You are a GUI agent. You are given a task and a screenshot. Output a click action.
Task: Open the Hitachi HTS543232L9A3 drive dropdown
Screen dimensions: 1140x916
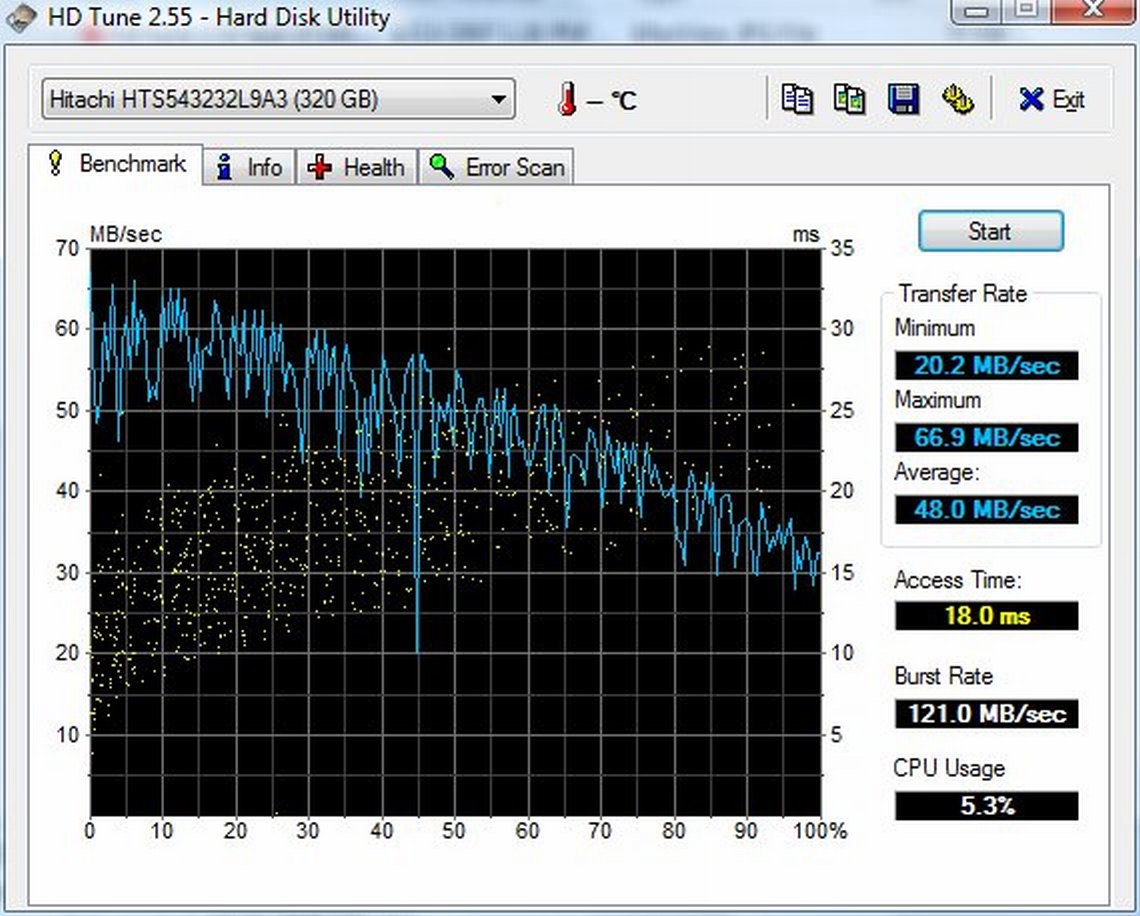tap(278, 100)
